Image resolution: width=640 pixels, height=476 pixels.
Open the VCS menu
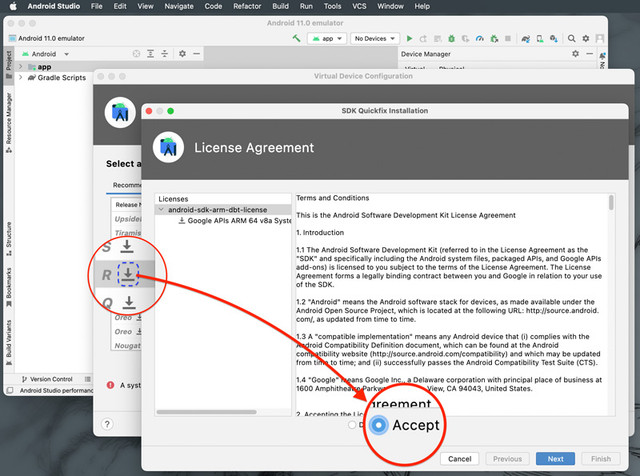click(359, 6)
